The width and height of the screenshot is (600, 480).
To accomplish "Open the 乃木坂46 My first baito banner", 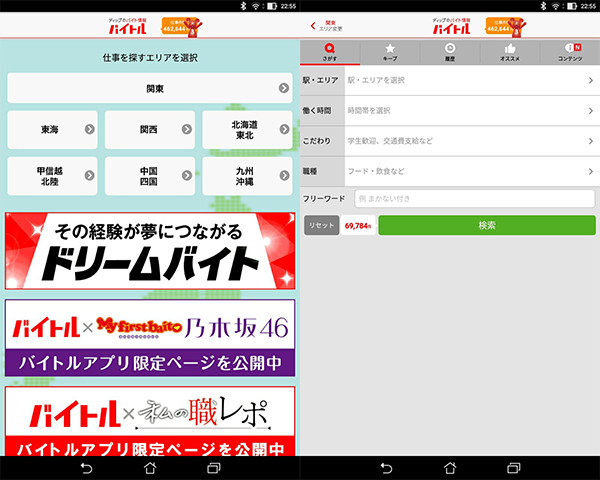I will (150, 338).
